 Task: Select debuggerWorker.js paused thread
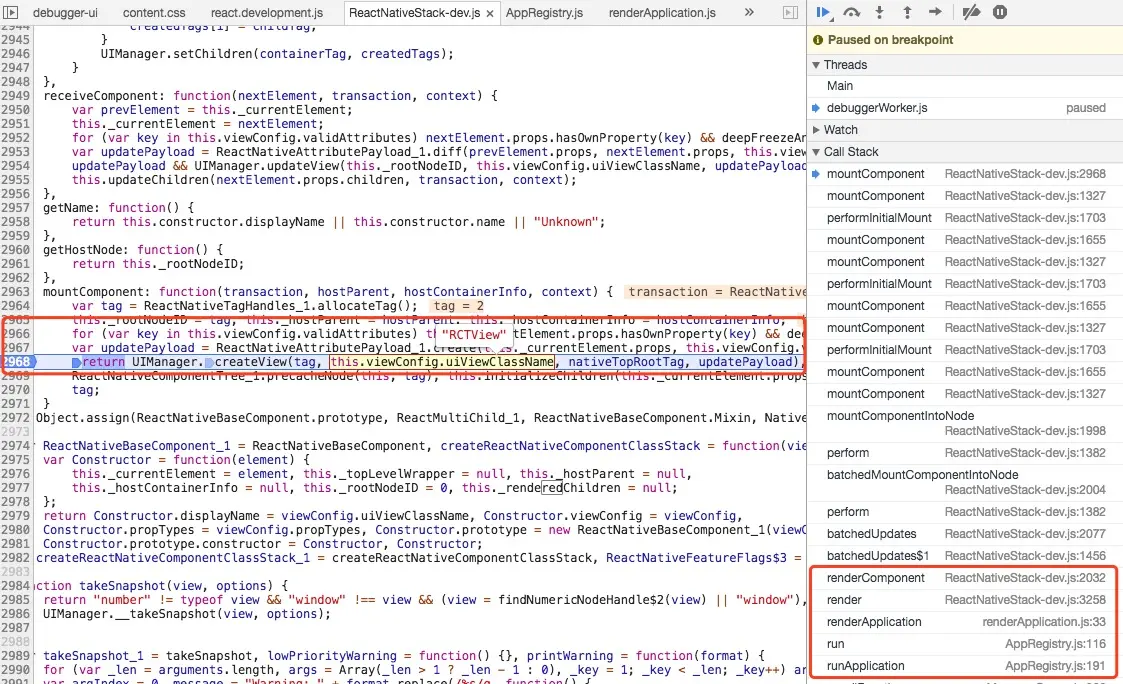(965, 108)
